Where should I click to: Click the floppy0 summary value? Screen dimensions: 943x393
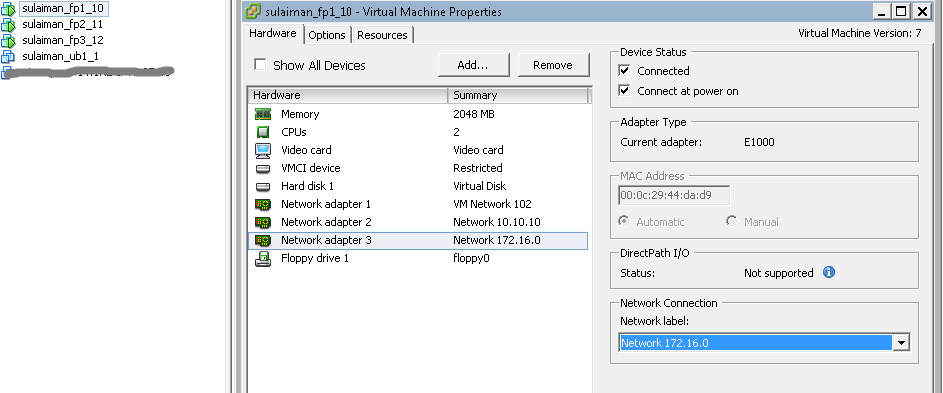click(471, 258)
